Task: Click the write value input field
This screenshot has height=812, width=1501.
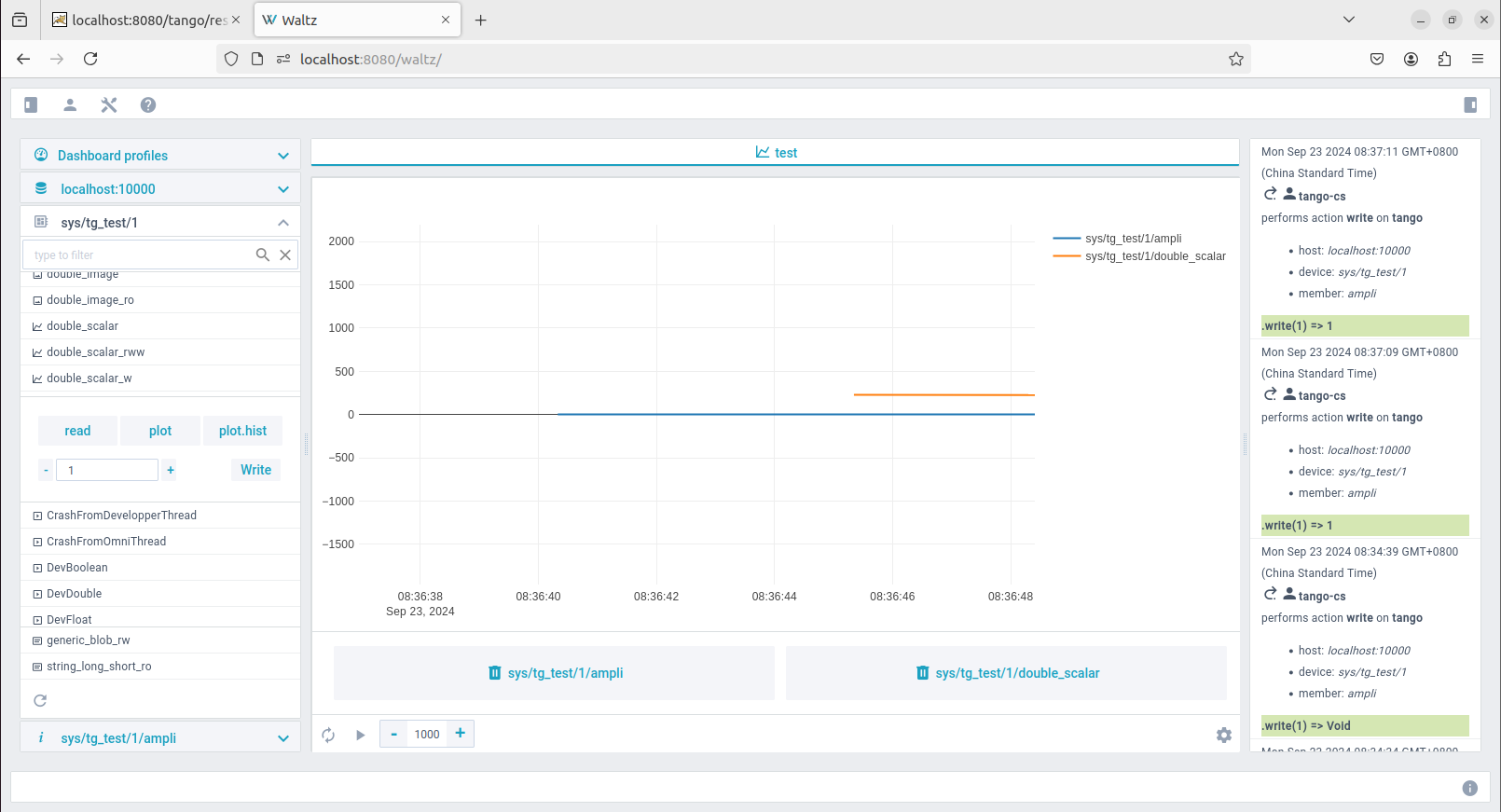Action: (107, 470)
